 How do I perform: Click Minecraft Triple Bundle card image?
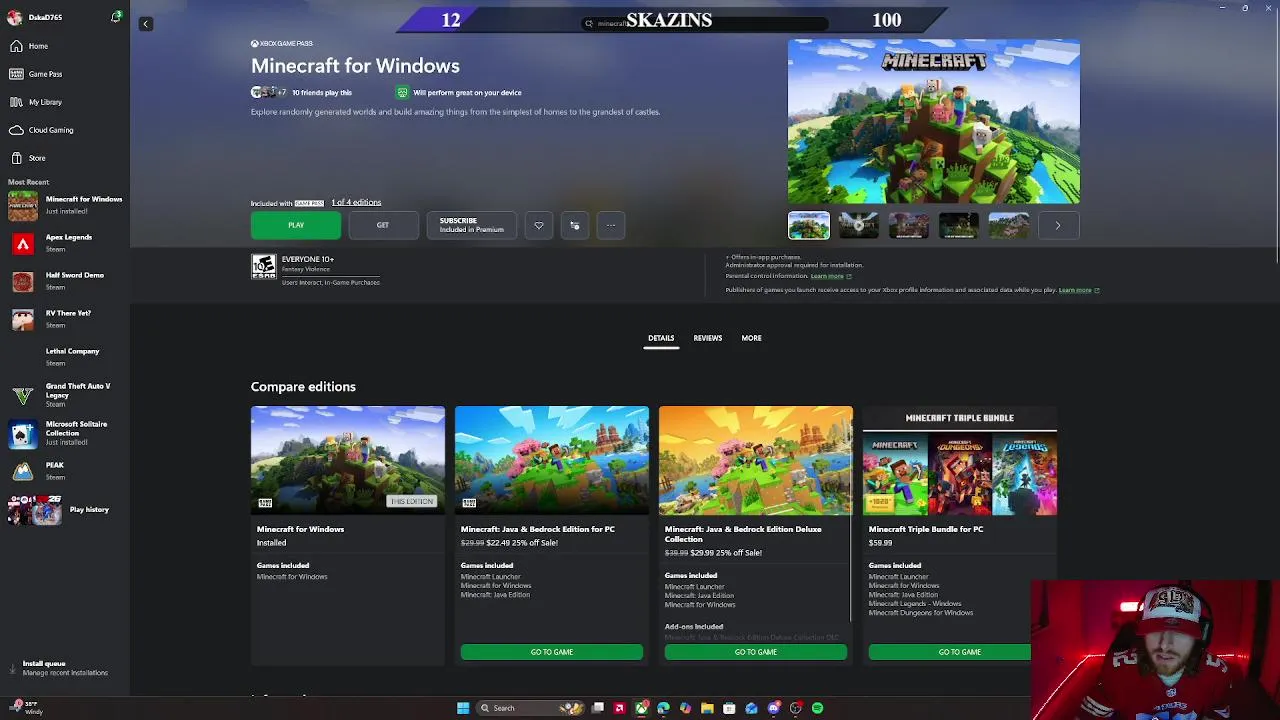[x=960, y=461]
